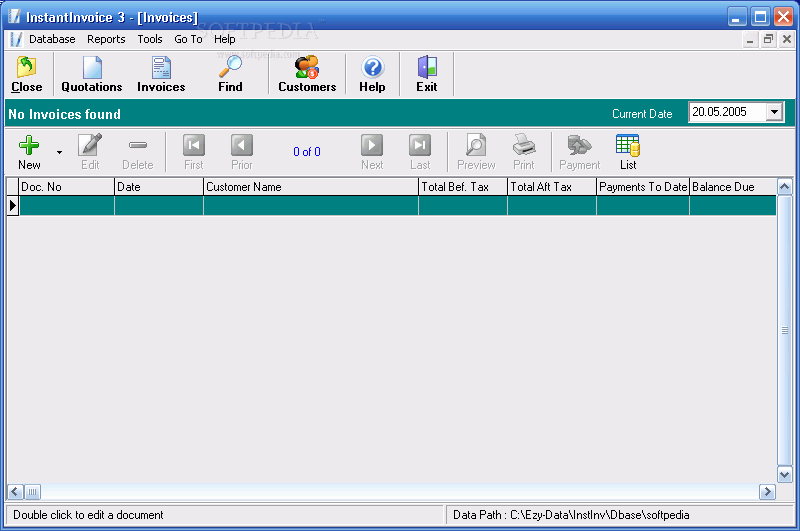The image size is (800, 531).
Task: Click the document icon beside Database menu
Action: tap(16, 39)
